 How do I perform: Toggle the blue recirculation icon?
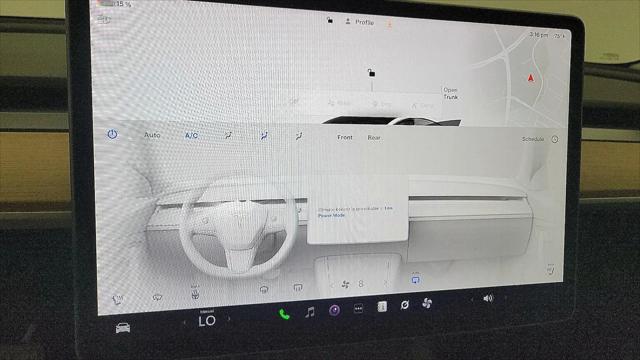click(416, 280)
